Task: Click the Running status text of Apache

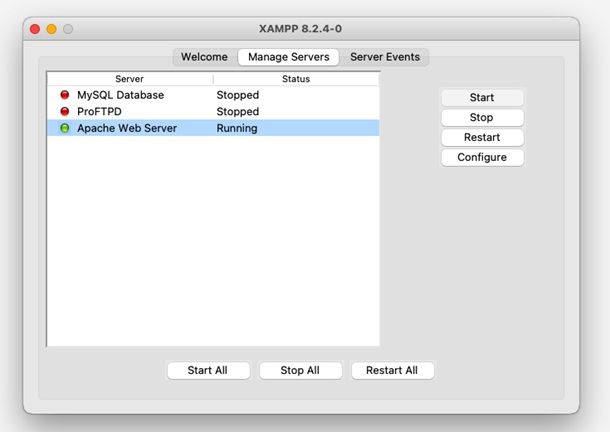Action: [237, 128]
